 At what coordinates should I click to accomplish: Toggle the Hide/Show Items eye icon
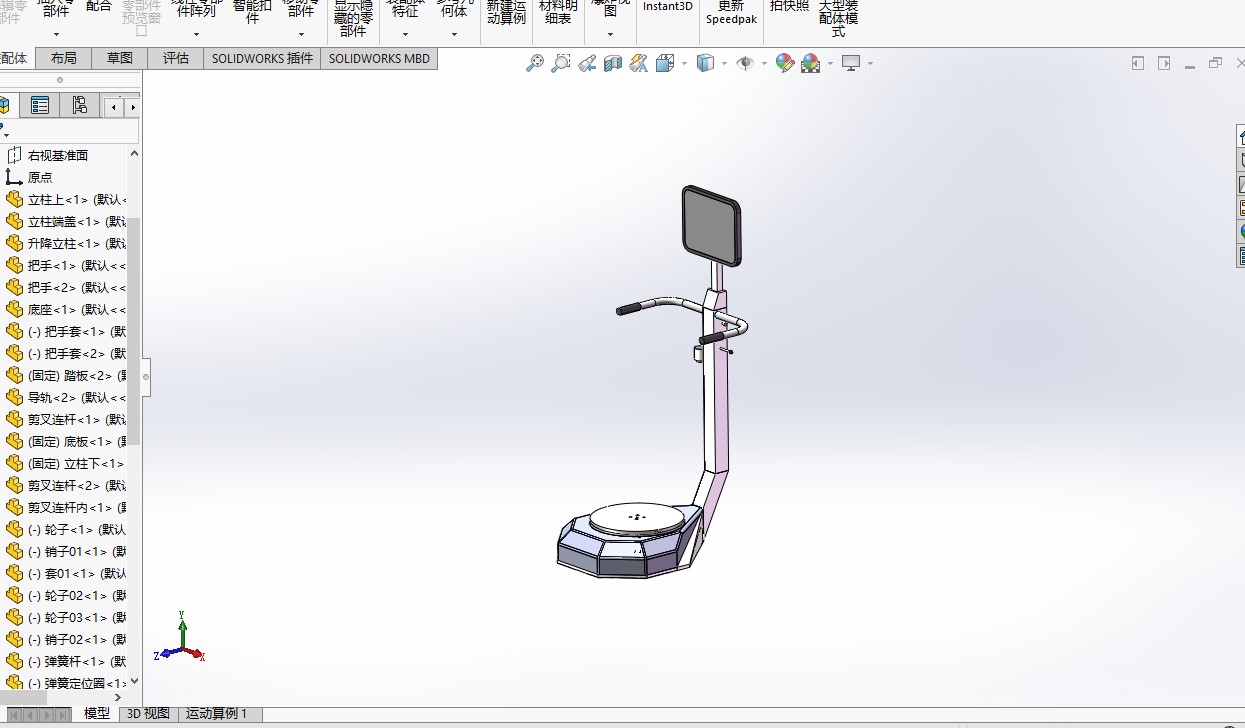click(745, 63)
